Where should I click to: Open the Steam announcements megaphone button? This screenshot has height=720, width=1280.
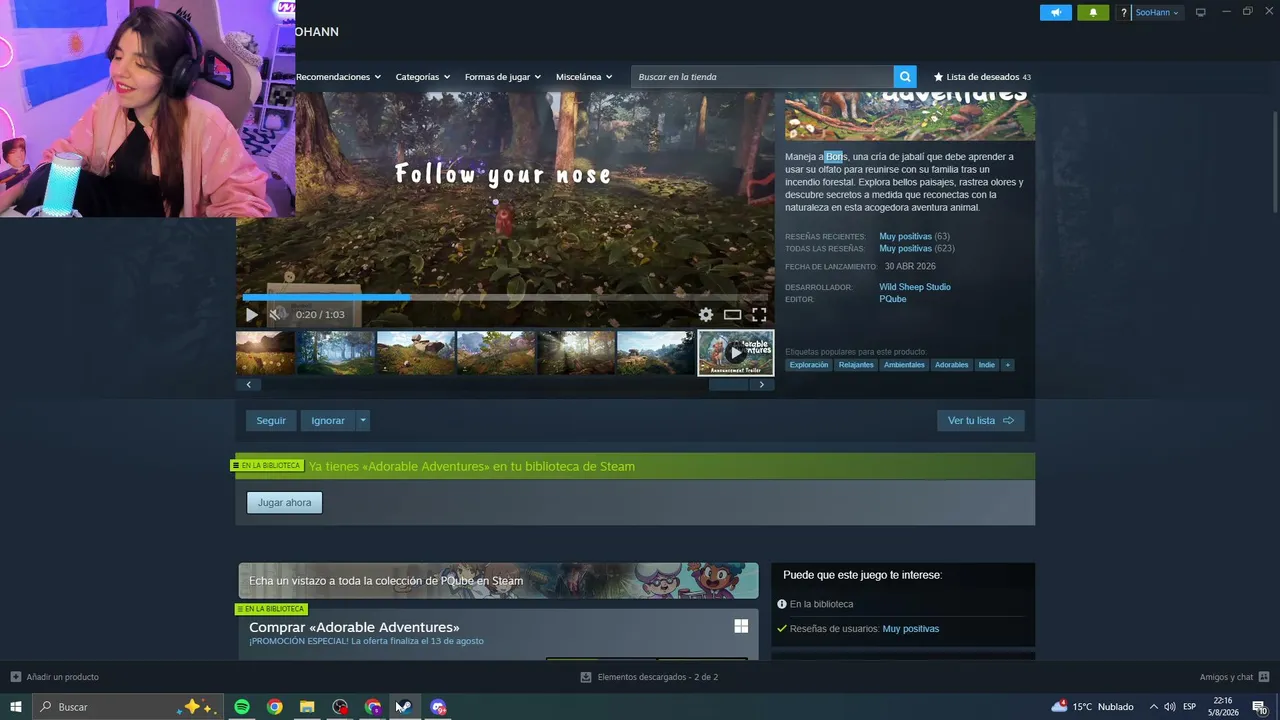[x=1055, y=13]
